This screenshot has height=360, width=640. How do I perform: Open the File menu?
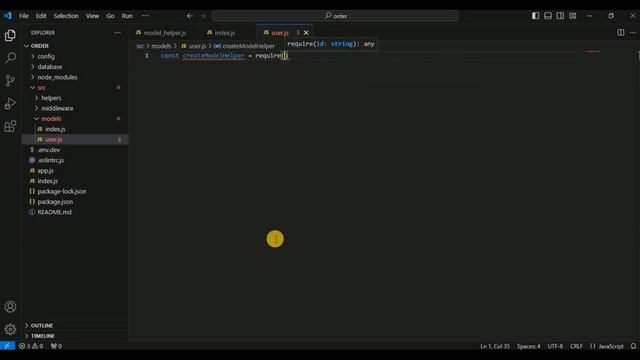(x=24, y=16)
